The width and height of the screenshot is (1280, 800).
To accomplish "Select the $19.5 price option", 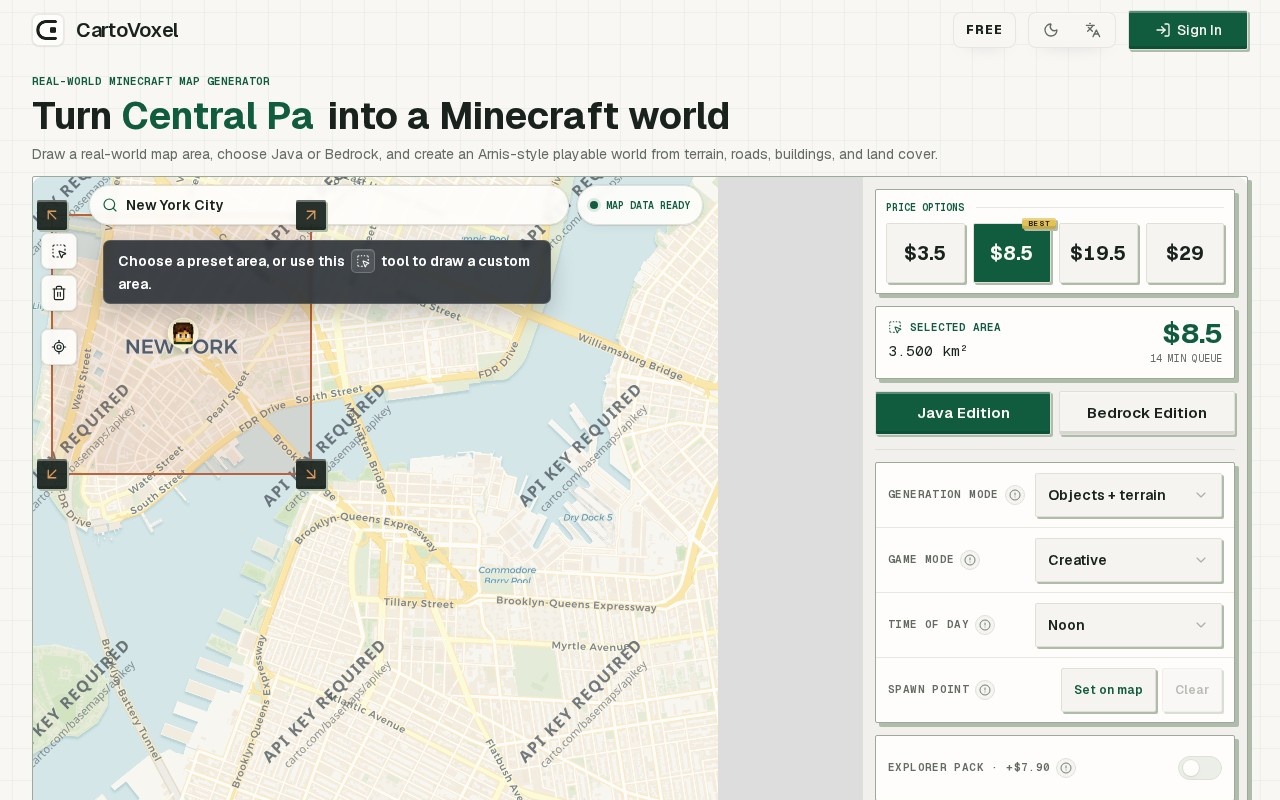I will point(1098,253).
